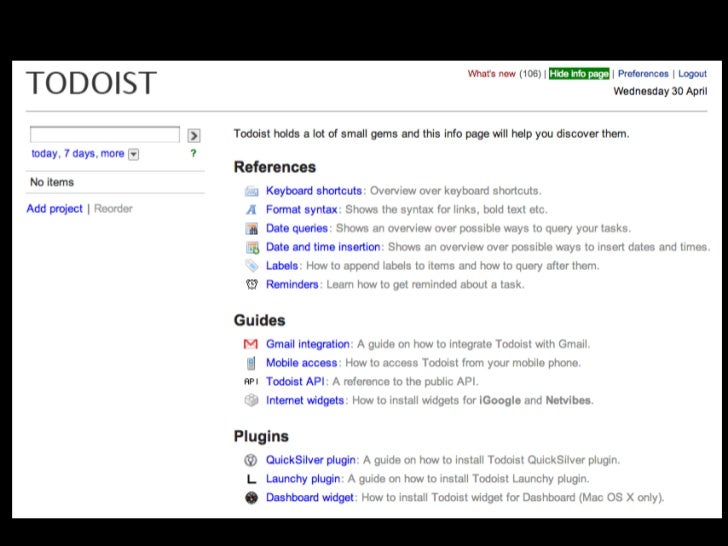The image size is (728, 546).
Task: Click the TODOIST logo
Action: pyautogui.click(x=91, y=83)
